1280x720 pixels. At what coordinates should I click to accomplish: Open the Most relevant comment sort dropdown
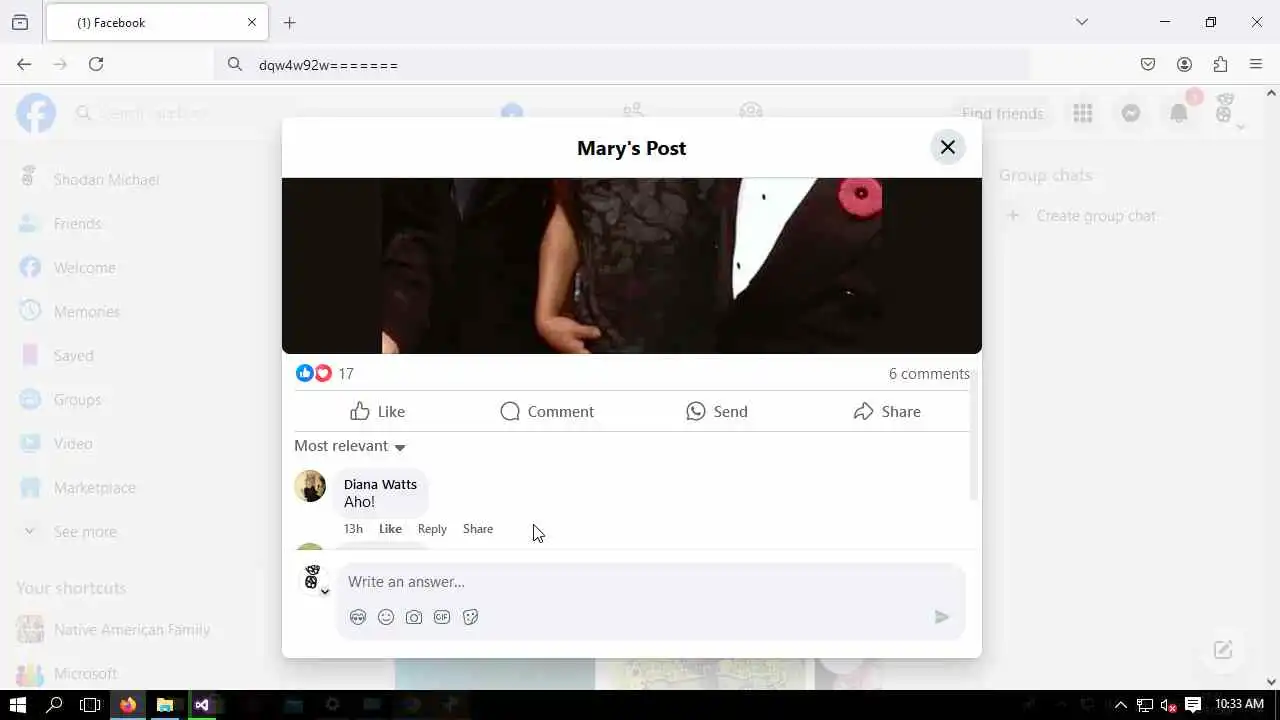350,446
